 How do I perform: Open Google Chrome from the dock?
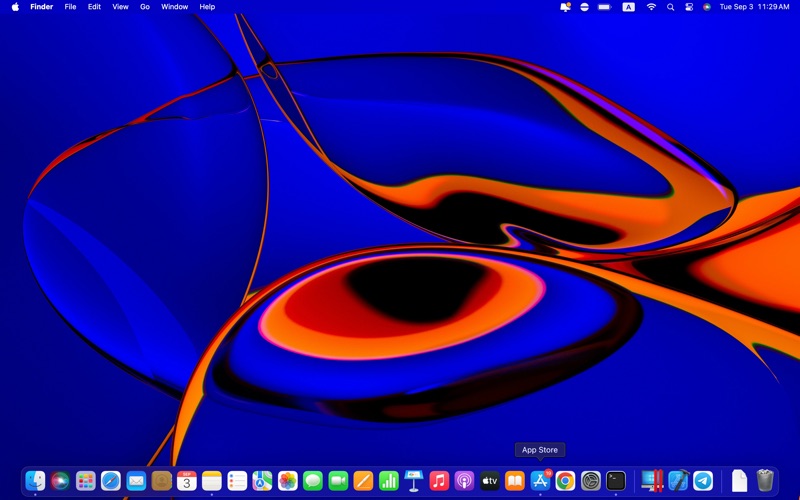[x=565, y=481]
